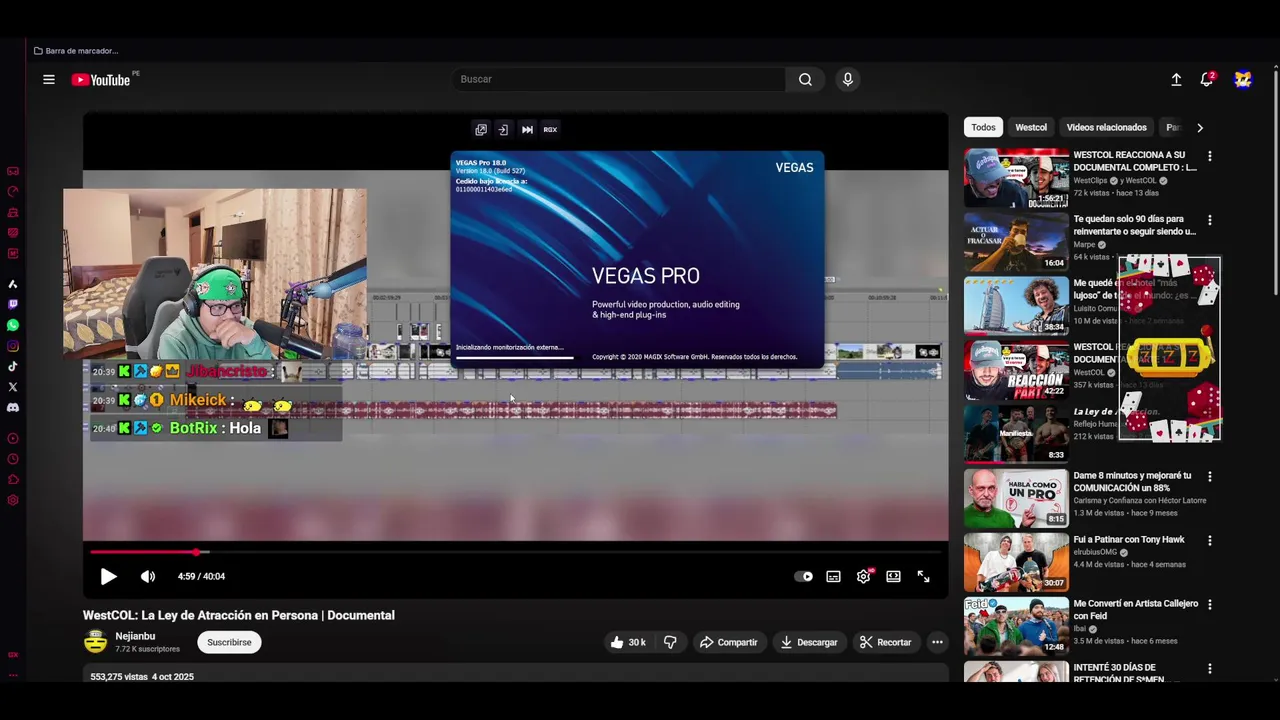Open La Ley de Atracción 8:33 thumbnail
Image resolution: width=1280 pixels, height=720 pixels.
pos(1016,434)
